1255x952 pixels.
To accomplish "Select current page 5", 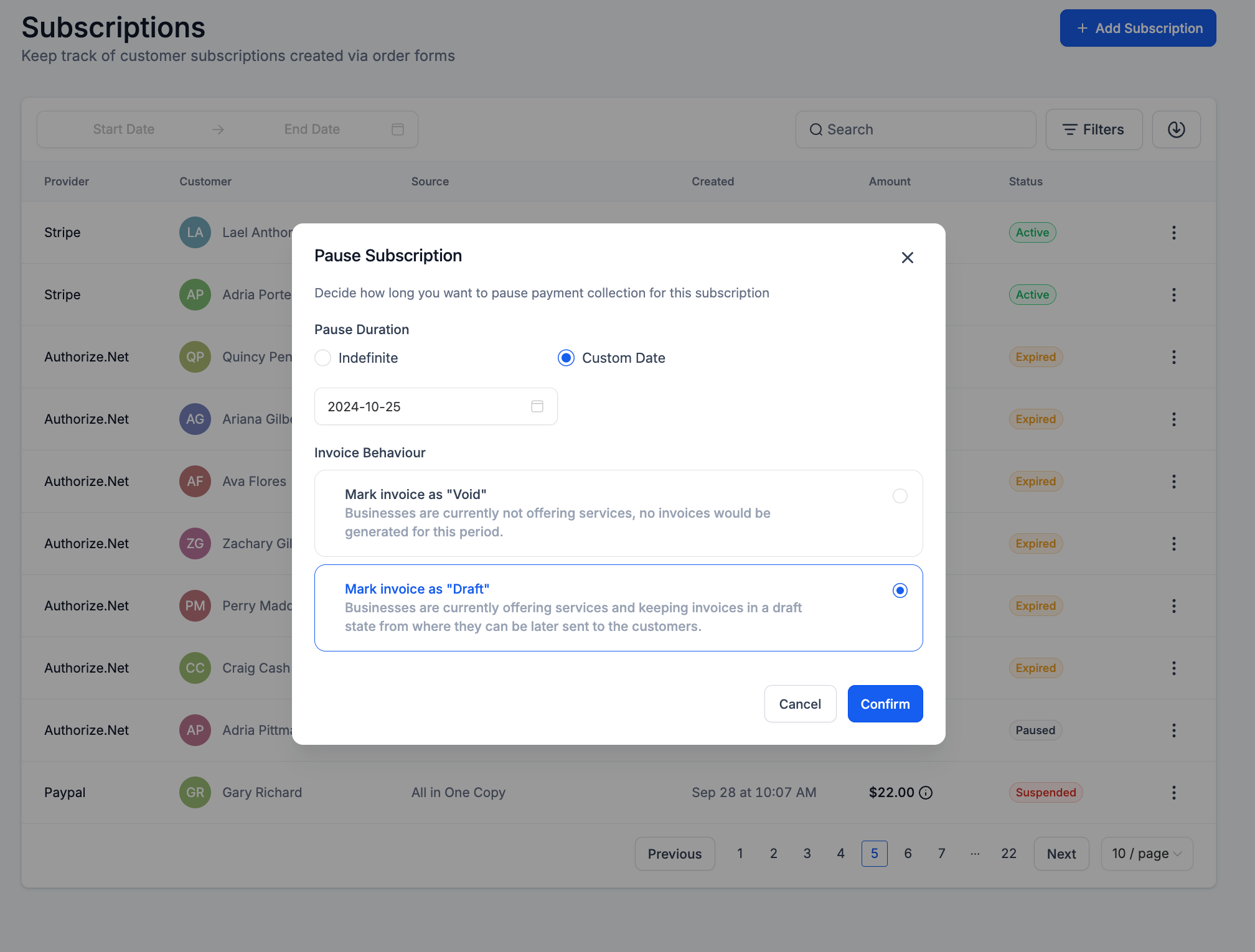I will [x=874, y=854].
